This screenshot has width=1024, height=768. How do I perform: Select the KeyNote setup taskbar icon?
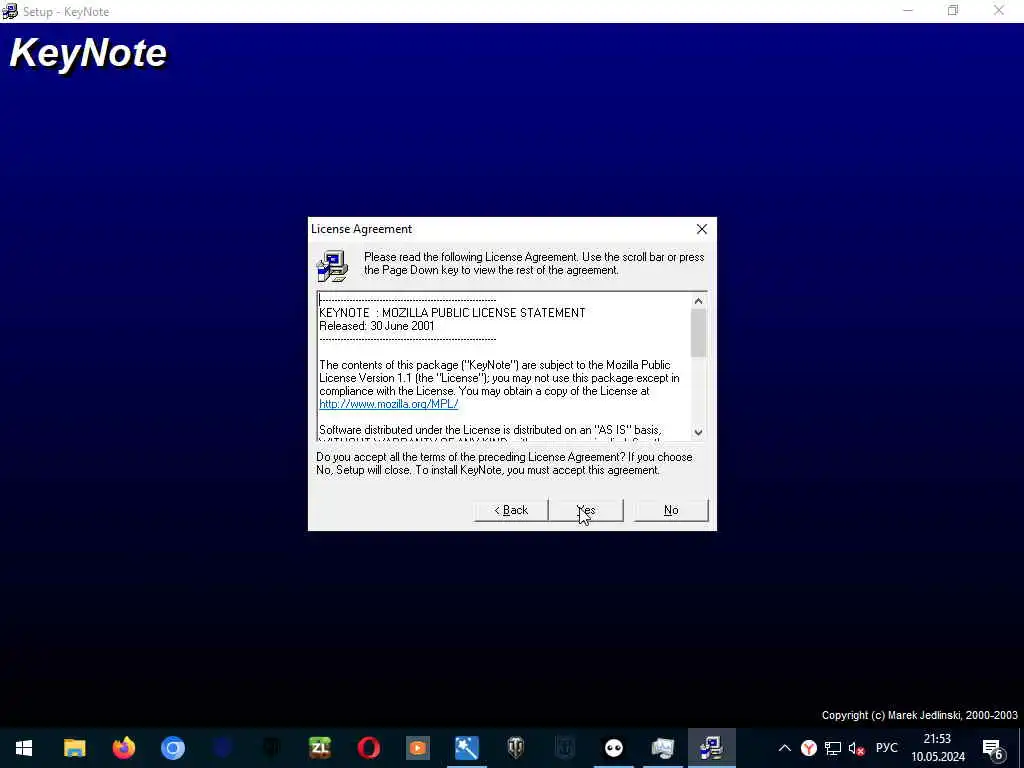712,748
